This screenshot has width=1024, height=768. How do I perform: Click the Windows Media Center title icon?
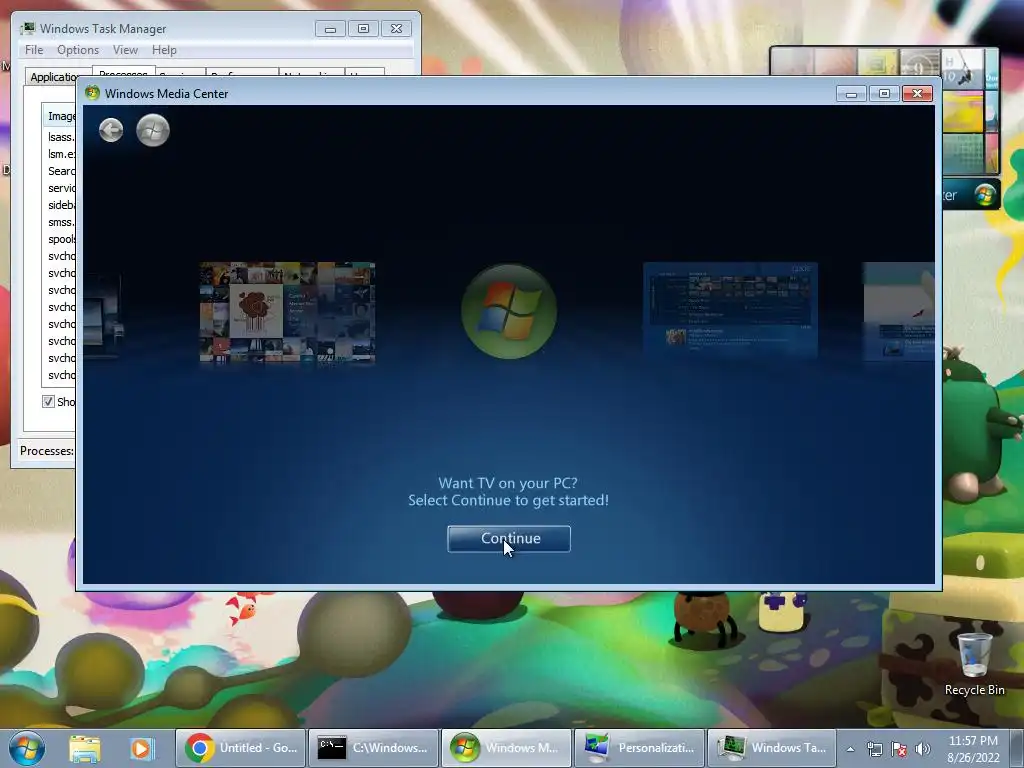coord(92,93)
